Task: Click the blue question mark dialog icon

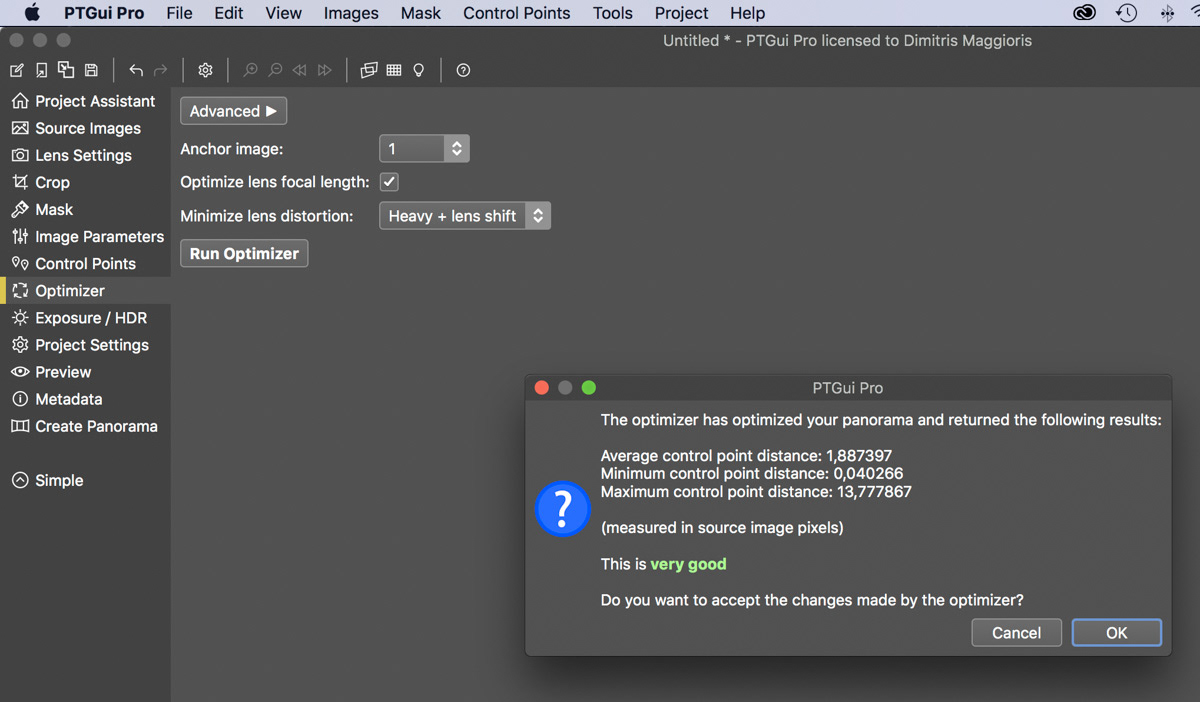Action: (x=563, y=508)
